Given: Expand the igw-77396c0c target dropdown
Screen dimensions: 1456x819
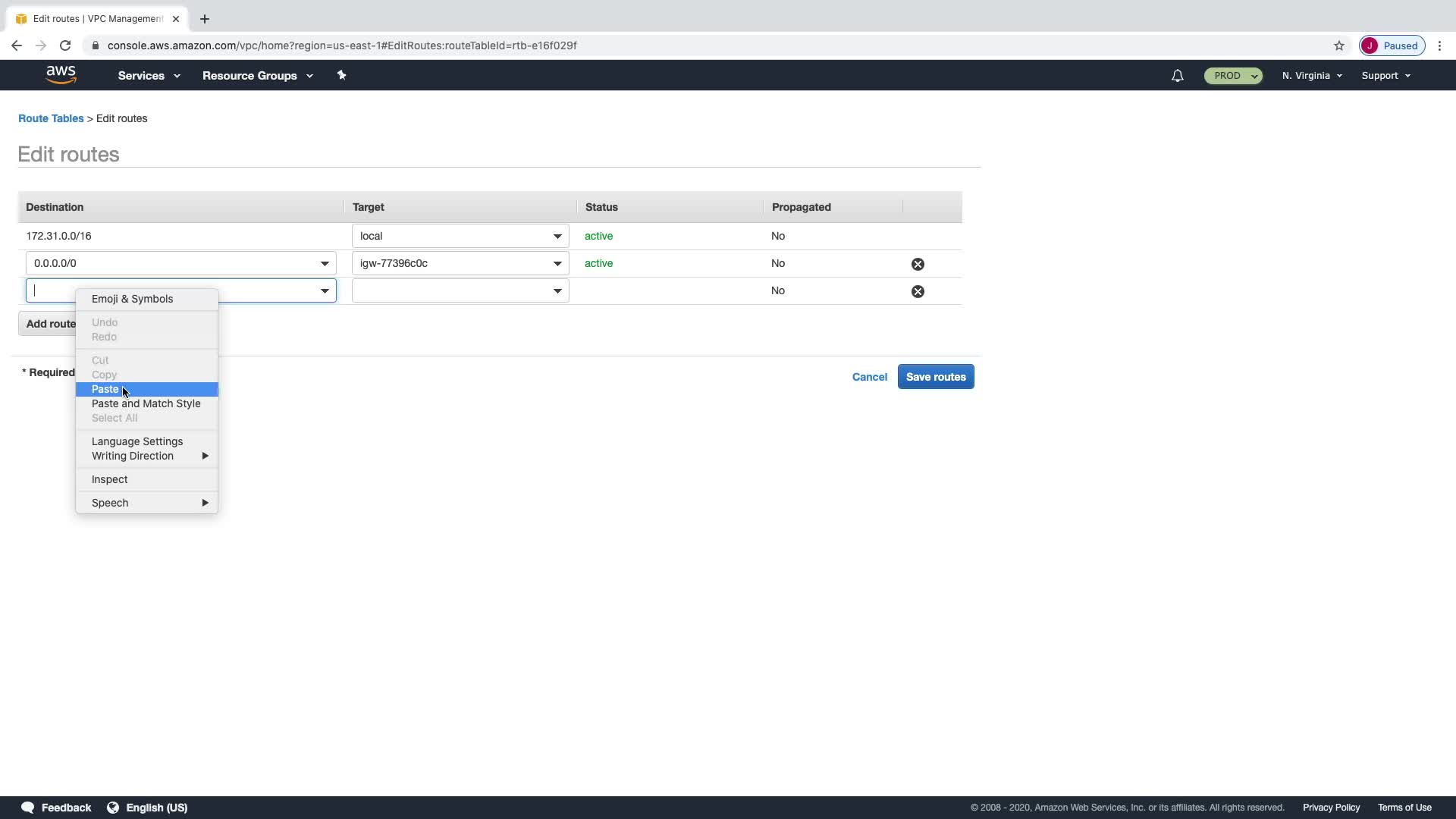Looking at the screenshot, I should coord(557,263).
